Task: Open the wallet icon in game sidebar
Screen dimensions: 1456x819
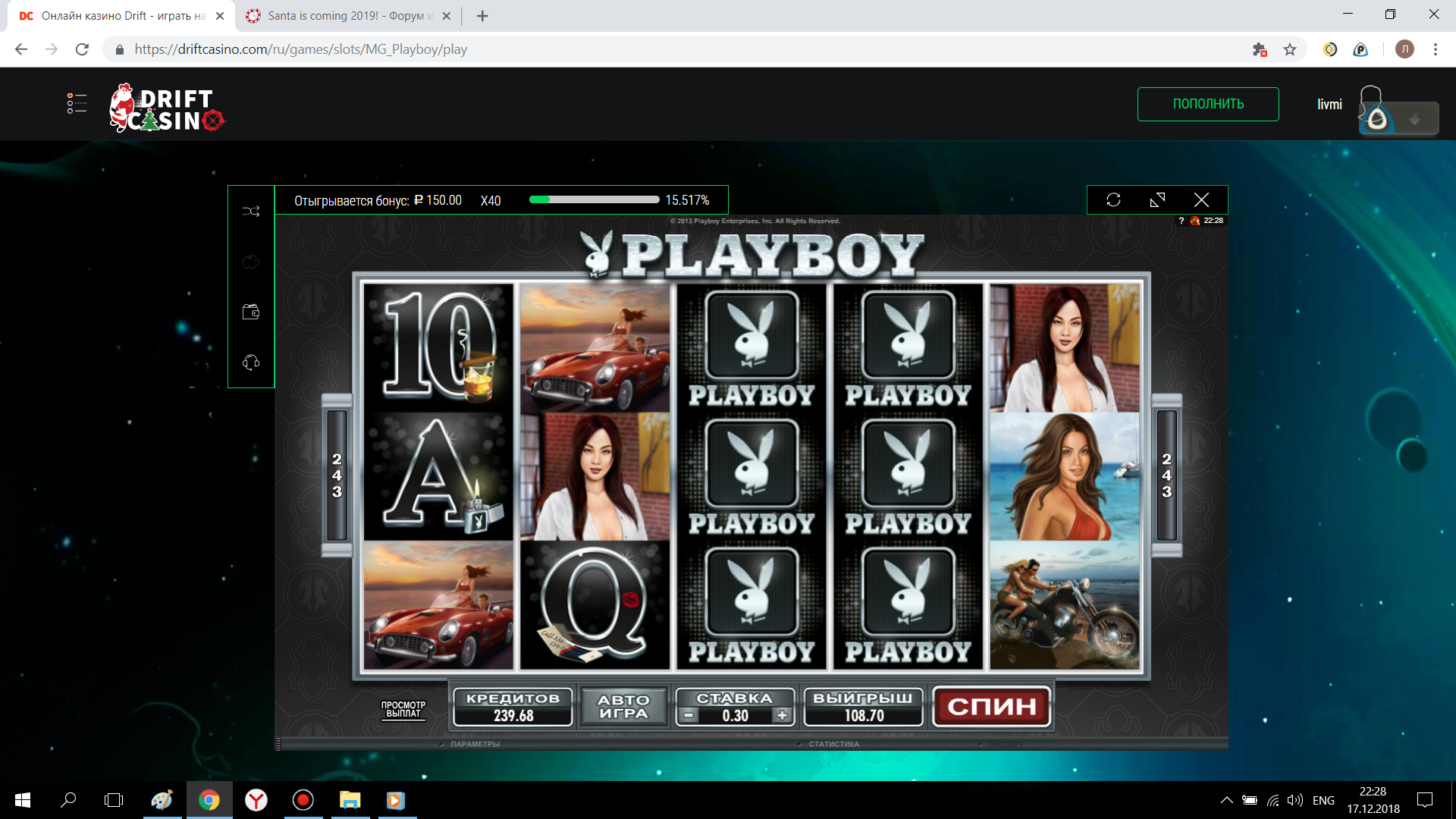Action: point(251,312)
